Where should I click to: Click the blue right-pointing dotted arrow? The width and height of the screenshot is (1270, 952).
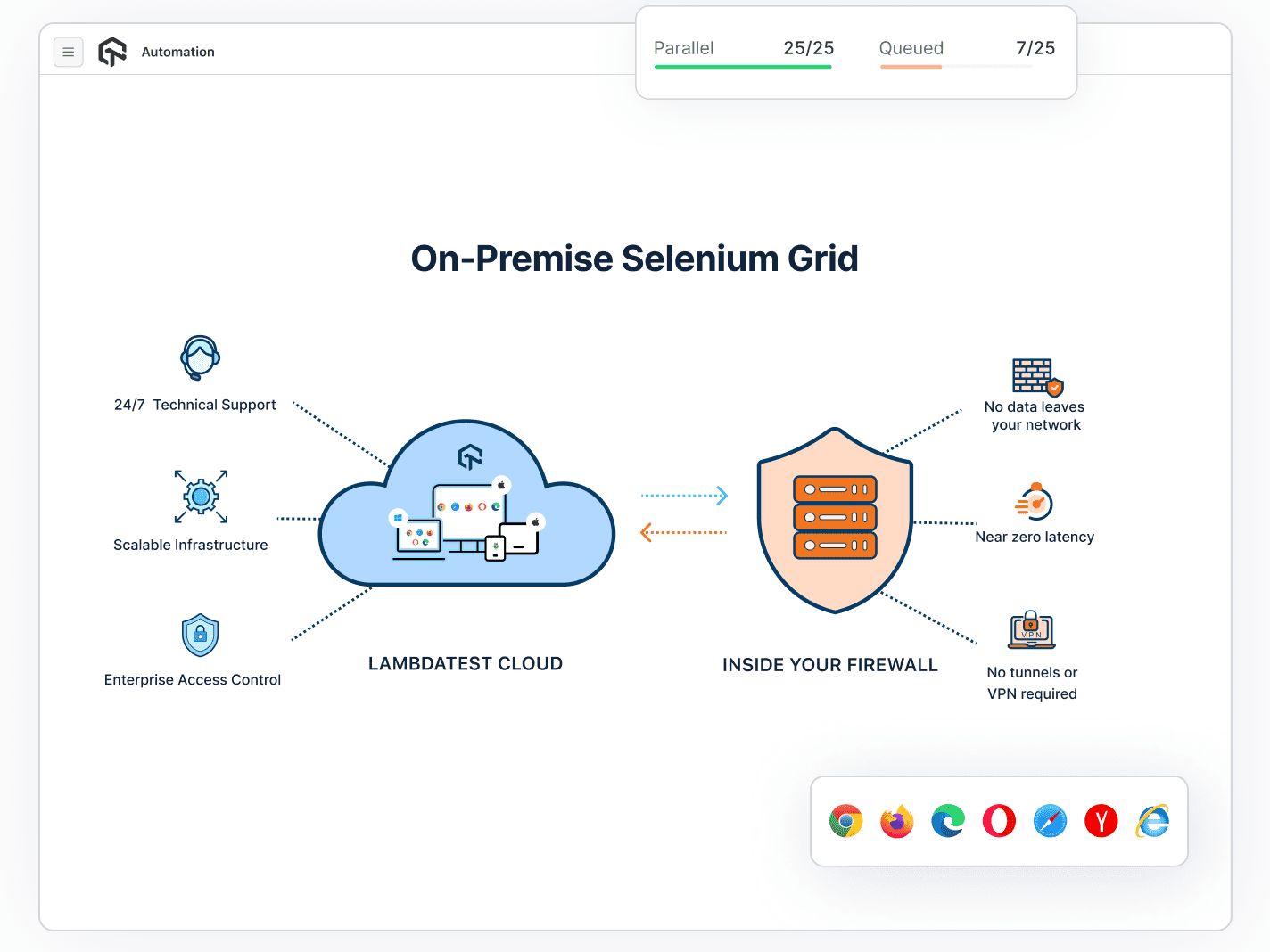(685, 496)
